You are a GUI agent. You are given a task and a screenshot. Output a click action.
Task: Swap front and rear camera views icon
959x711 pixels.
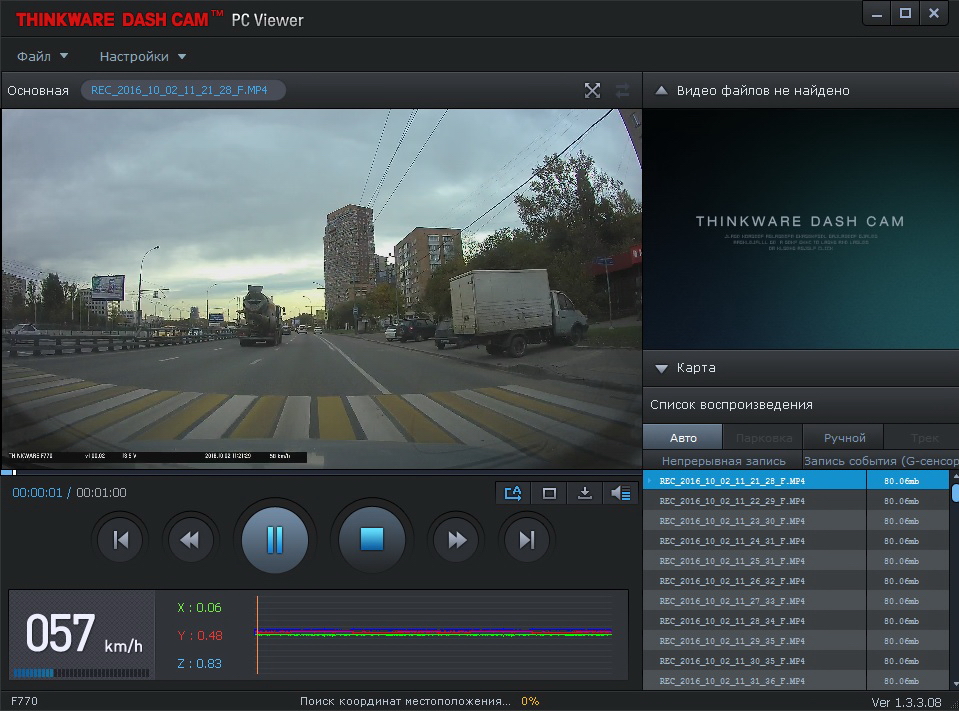623,90
